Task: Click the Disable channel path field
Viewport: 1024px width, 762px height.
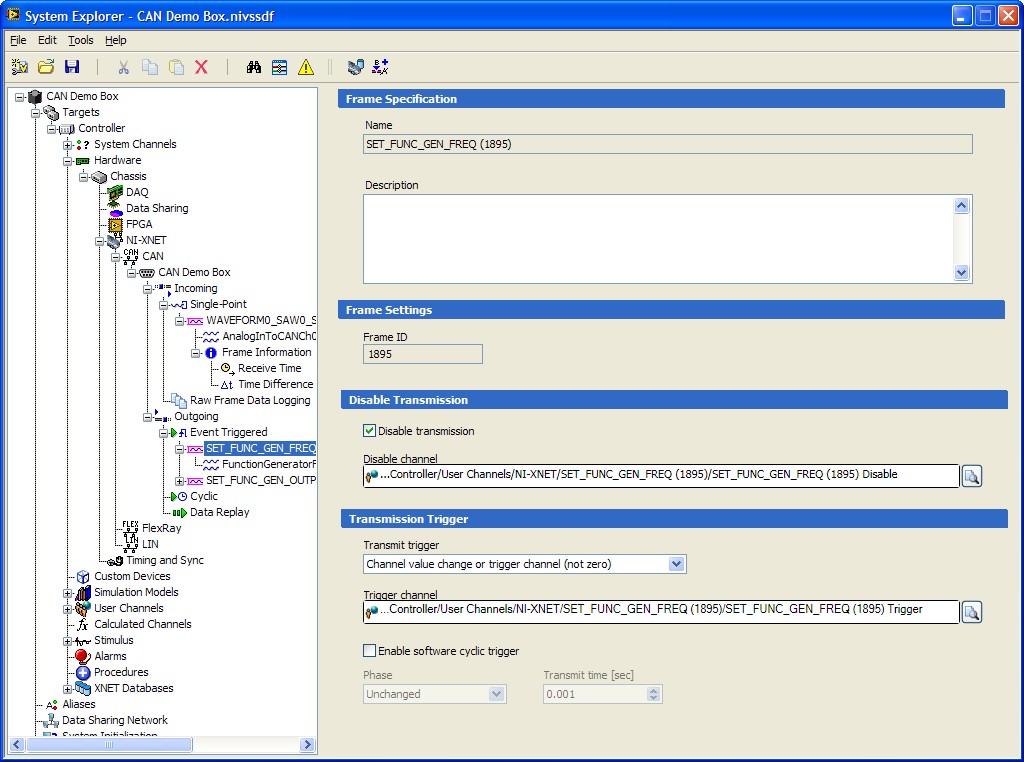Action: click(661, 475)
